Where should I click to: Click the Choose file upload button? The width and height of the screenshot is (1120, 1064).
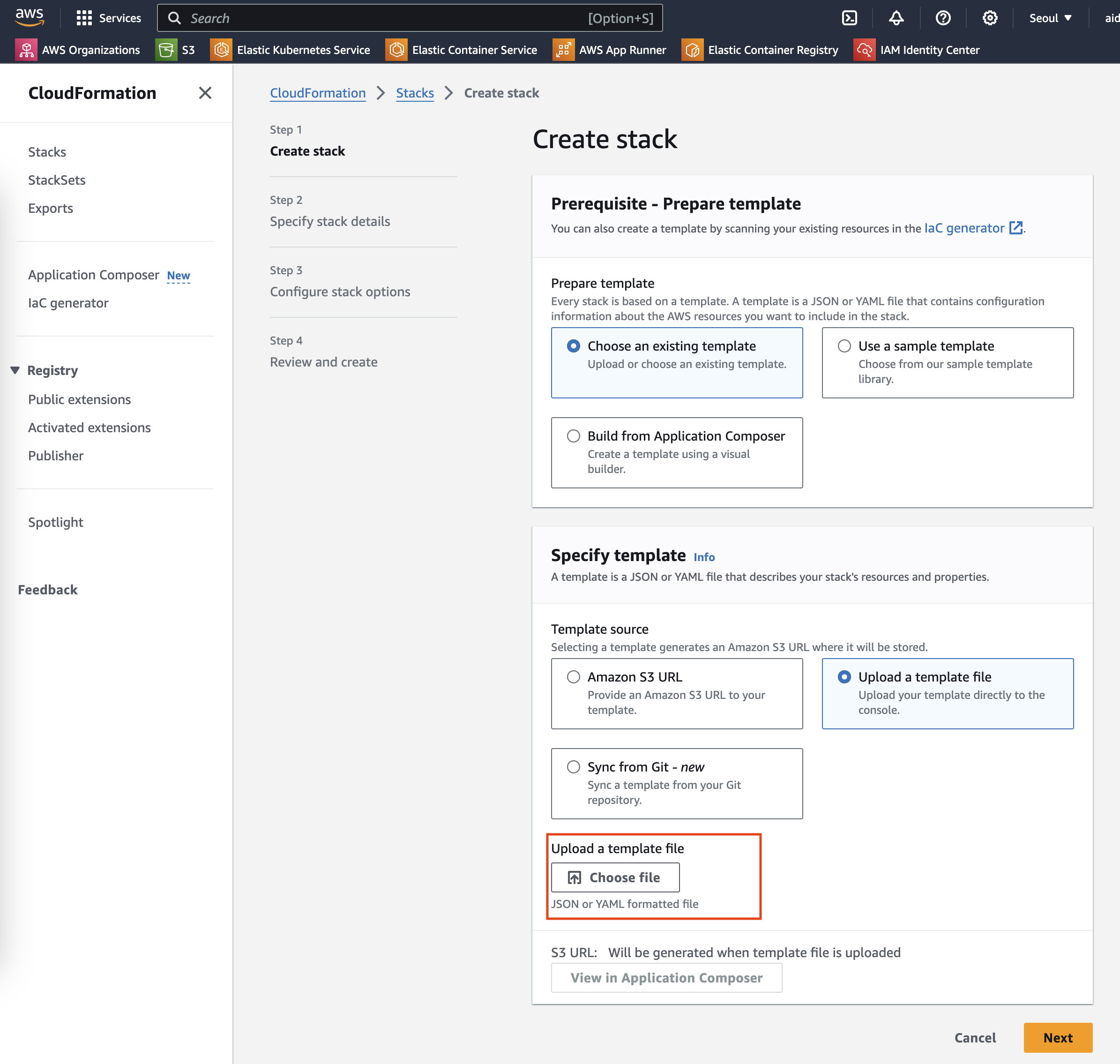615,877
